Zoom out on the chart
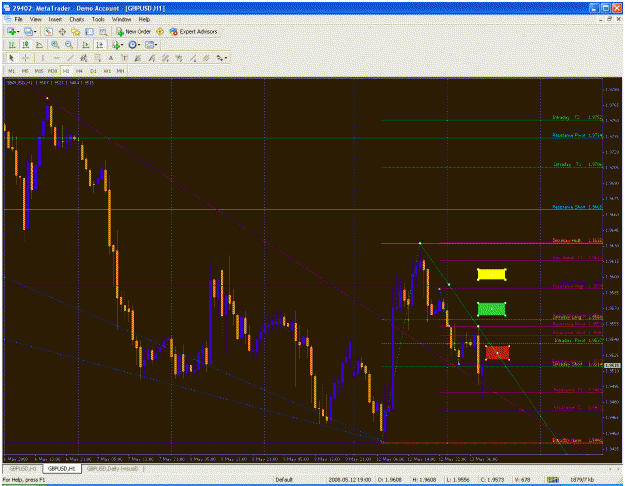 click(69, 45)
